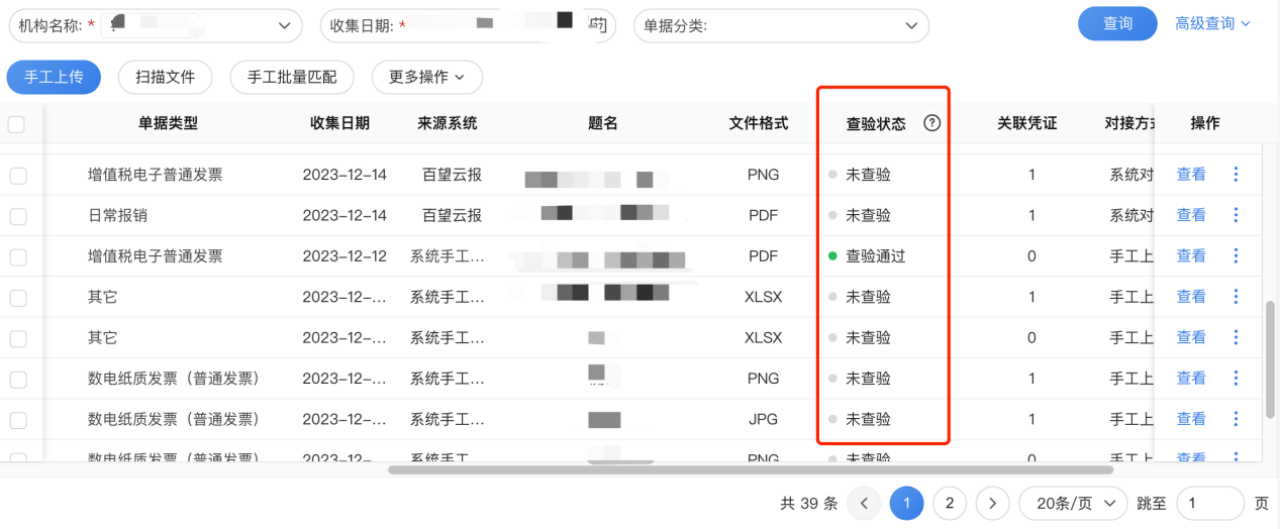The width and height of the screenshot is (1280, 529).
Task: Click the 跳至 page number input box
Action: [1209, 503]
